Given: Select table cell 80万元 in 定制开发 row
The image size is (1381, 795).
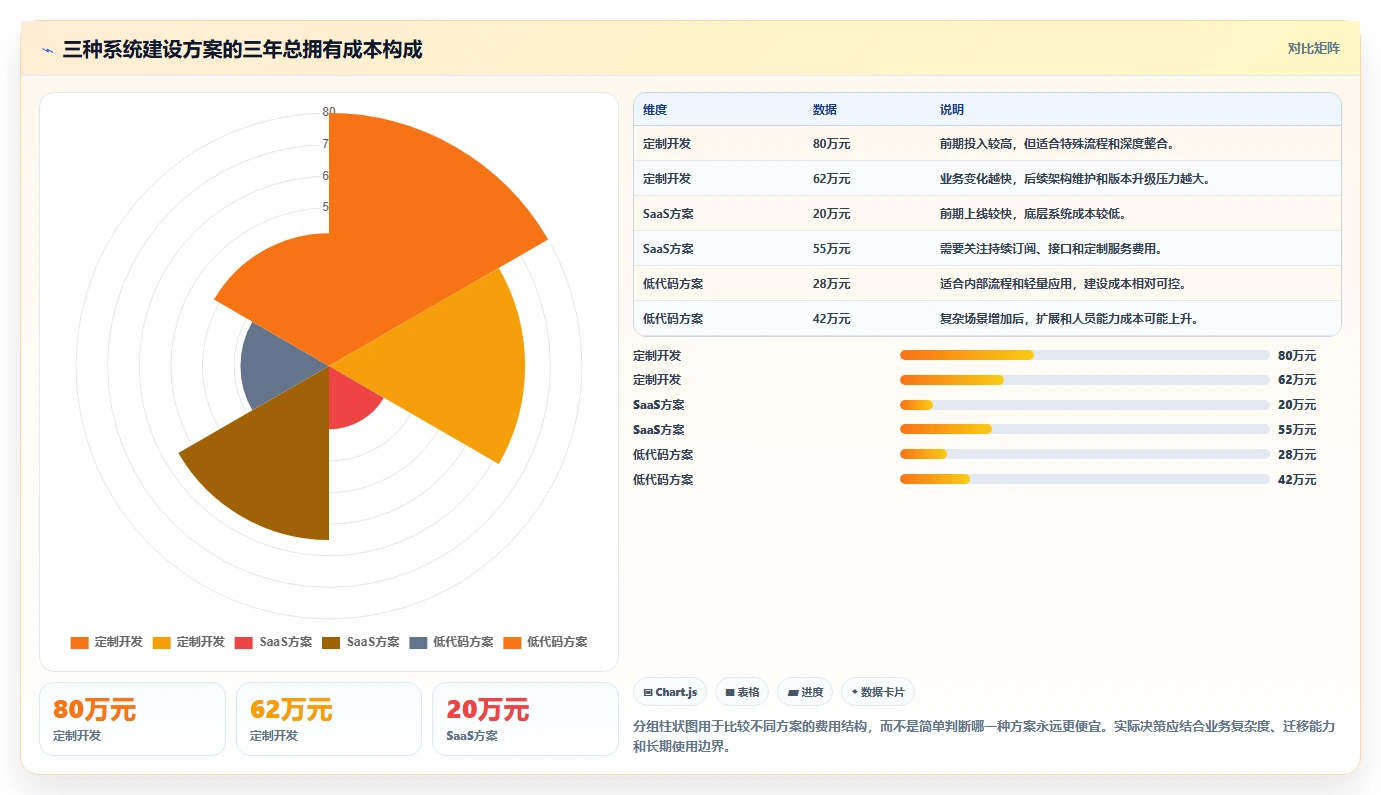Looking at the screenshot, I should [832, 144].
